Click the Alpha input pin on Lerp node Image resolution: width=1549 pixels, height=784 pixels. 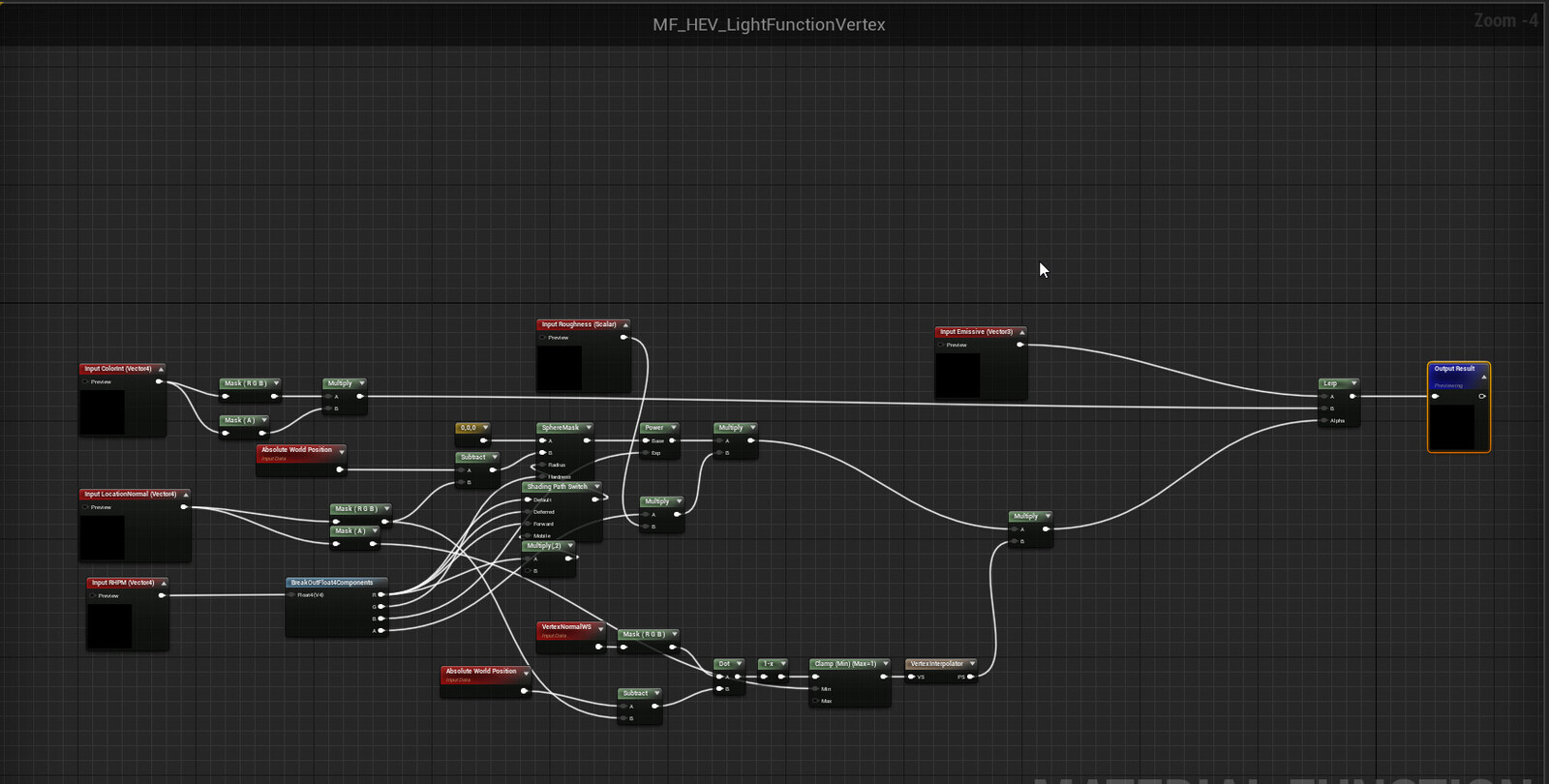(x=1324, y=420)
